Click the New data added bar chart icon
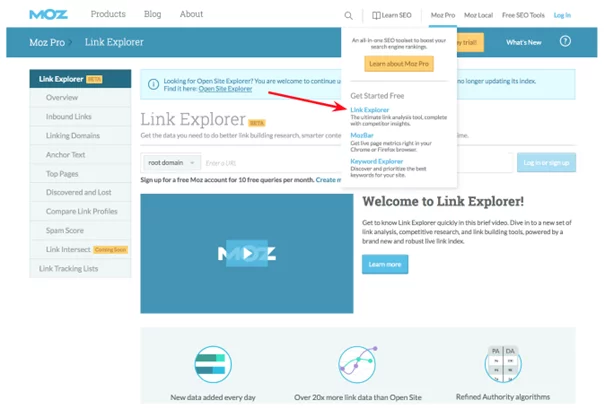This screenshot has height=409, width=605. point(213,364)
